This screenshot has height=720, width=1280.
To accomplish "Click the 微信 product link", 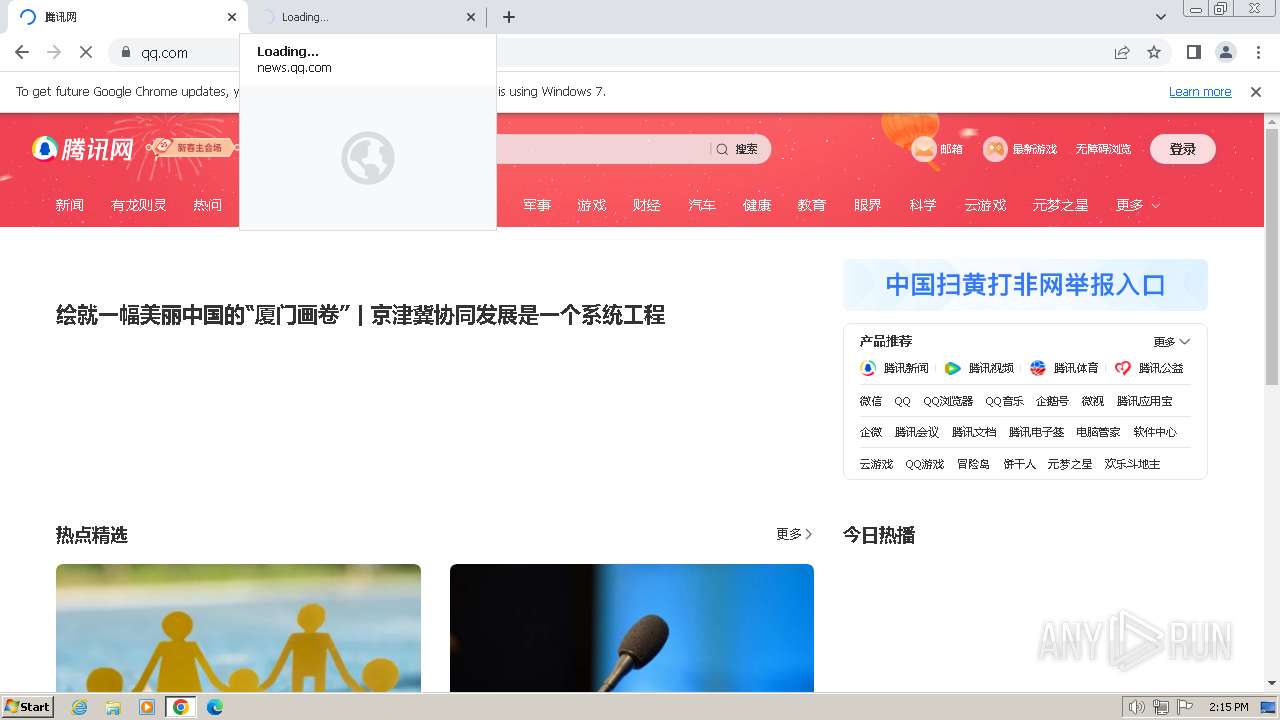I will [871, 401].
